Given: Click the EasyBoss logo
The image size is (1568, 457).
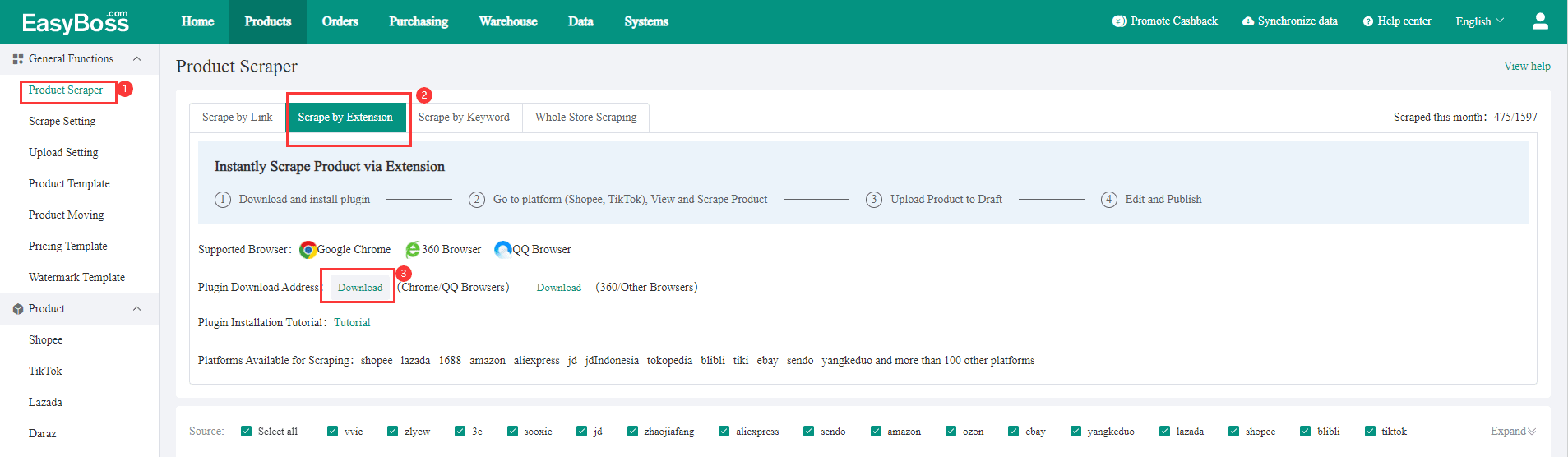Looking at the screenshot, I should click(x=76, y=21).
